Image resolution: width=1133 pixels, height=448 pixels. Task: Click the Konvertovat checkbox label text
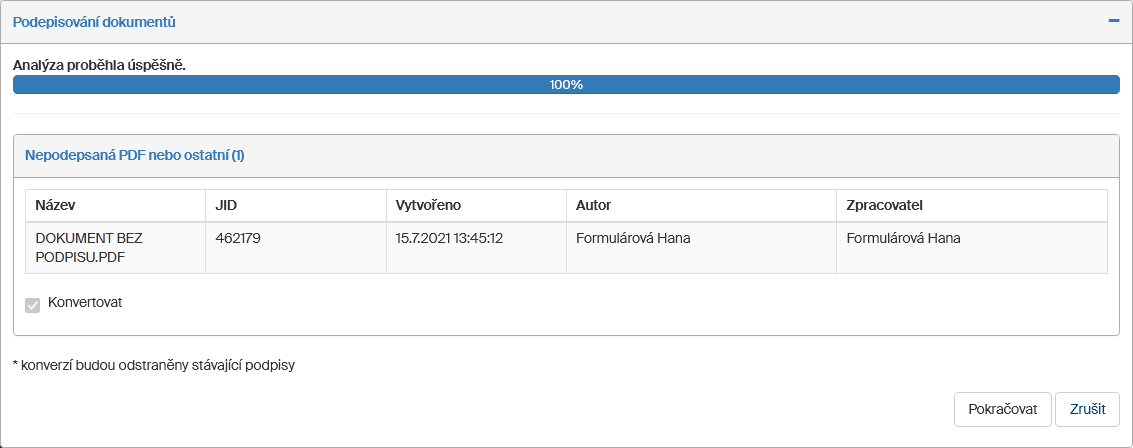(85, 302)
